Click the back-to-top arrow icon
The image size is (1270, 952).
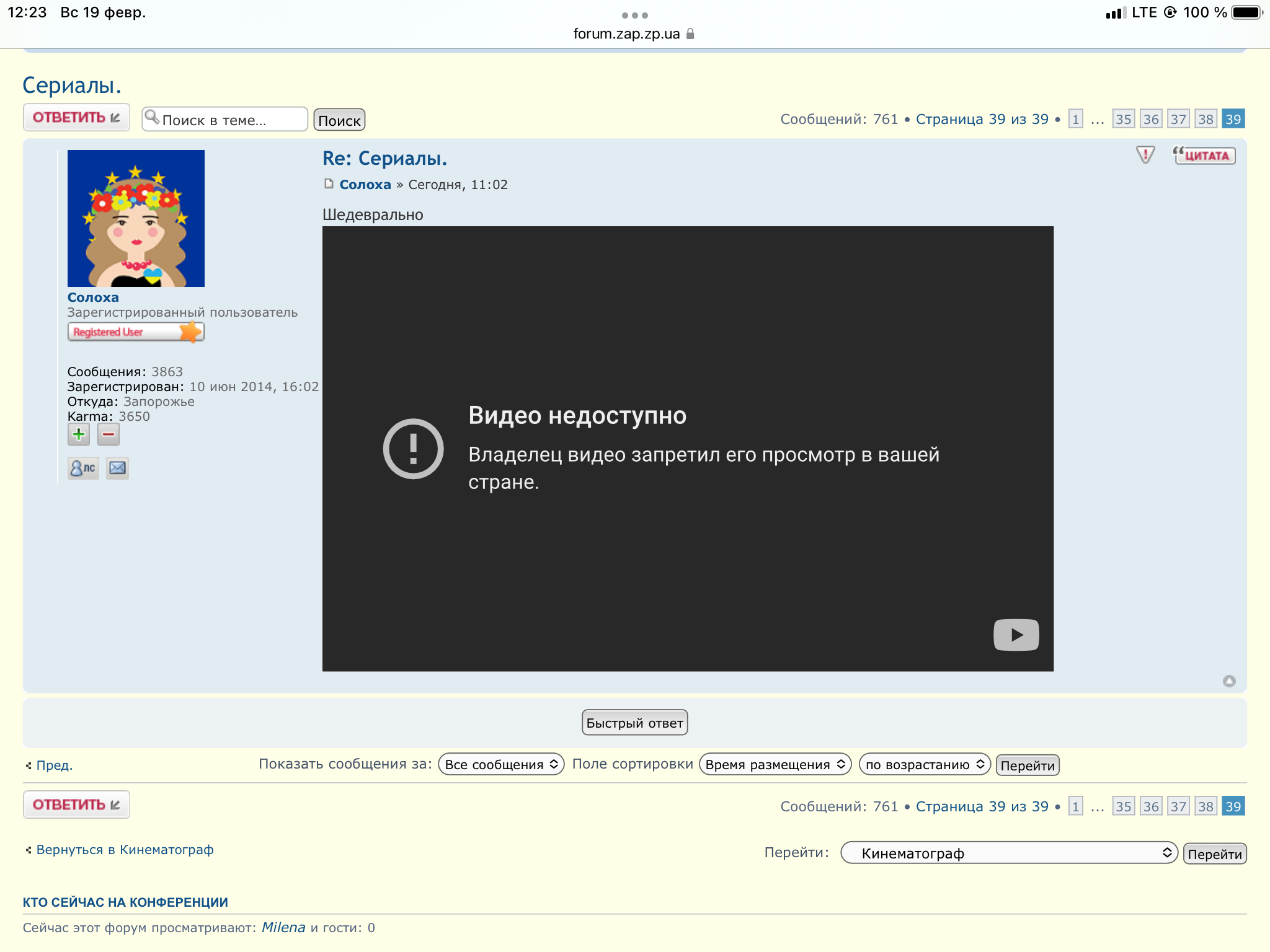click(x=1228, y=681)
